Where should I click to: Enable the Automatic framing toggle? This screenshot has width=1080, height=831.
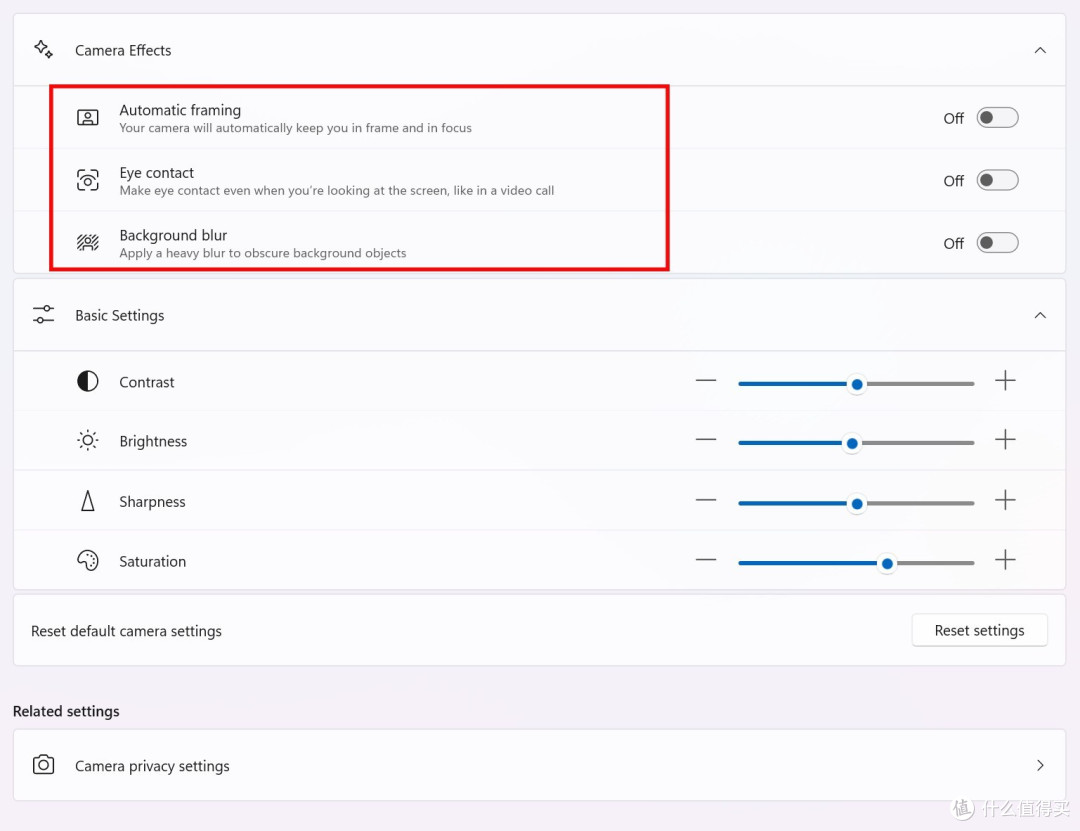pyautogui.click(x=997, y=118)
